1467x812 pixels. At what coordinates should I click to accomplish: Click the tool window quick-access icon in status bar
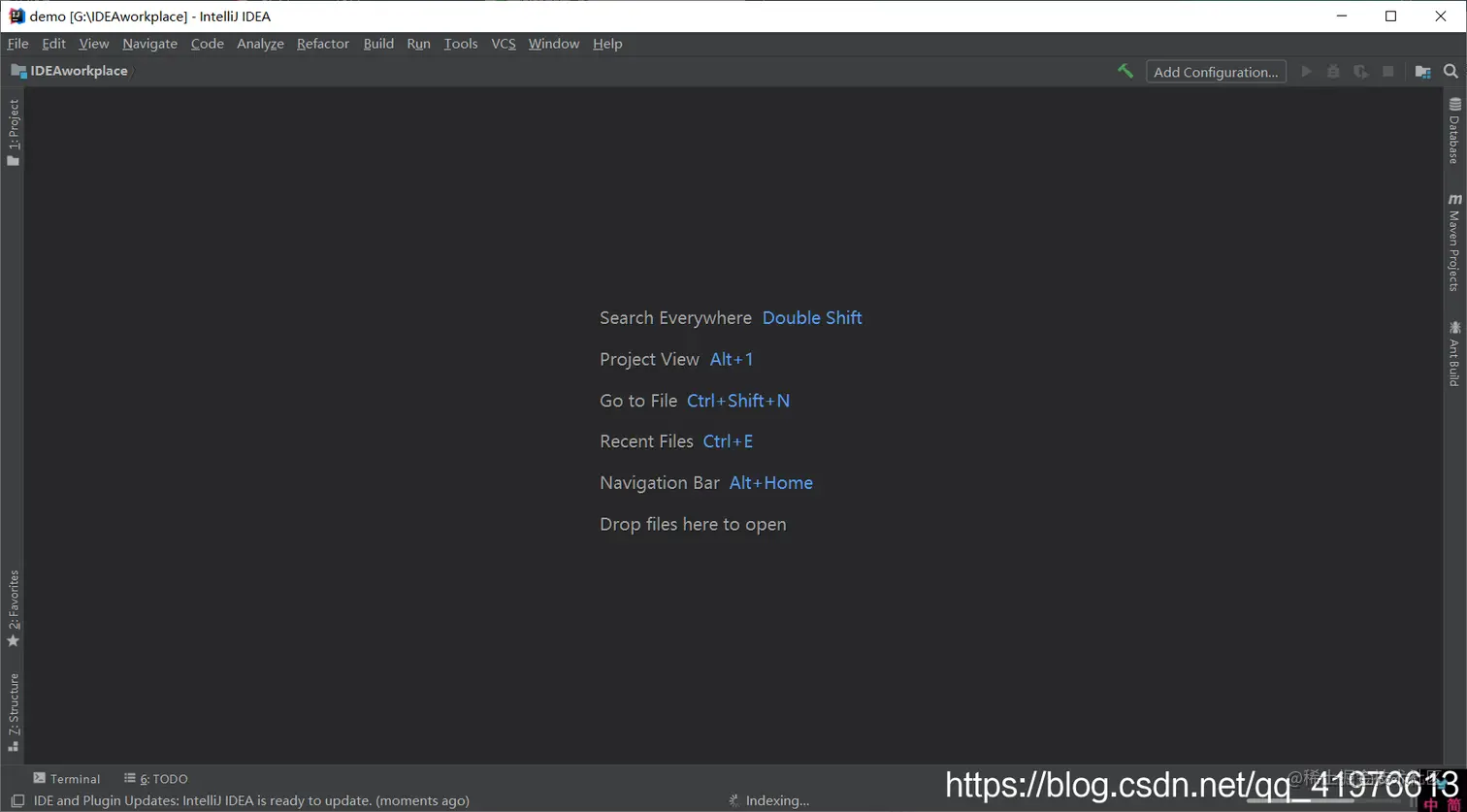coord(17,801)
